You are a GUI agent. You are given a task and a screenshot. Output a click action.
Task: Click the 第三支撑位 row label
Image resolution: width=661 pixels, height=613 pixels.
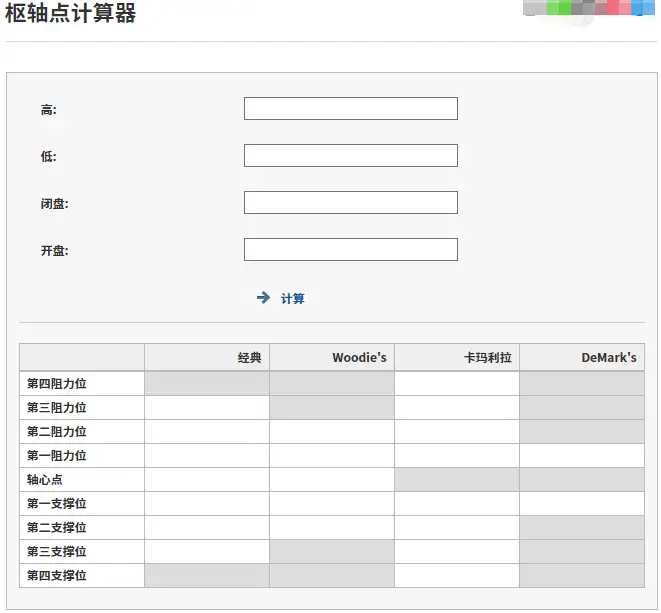(56, 552)
